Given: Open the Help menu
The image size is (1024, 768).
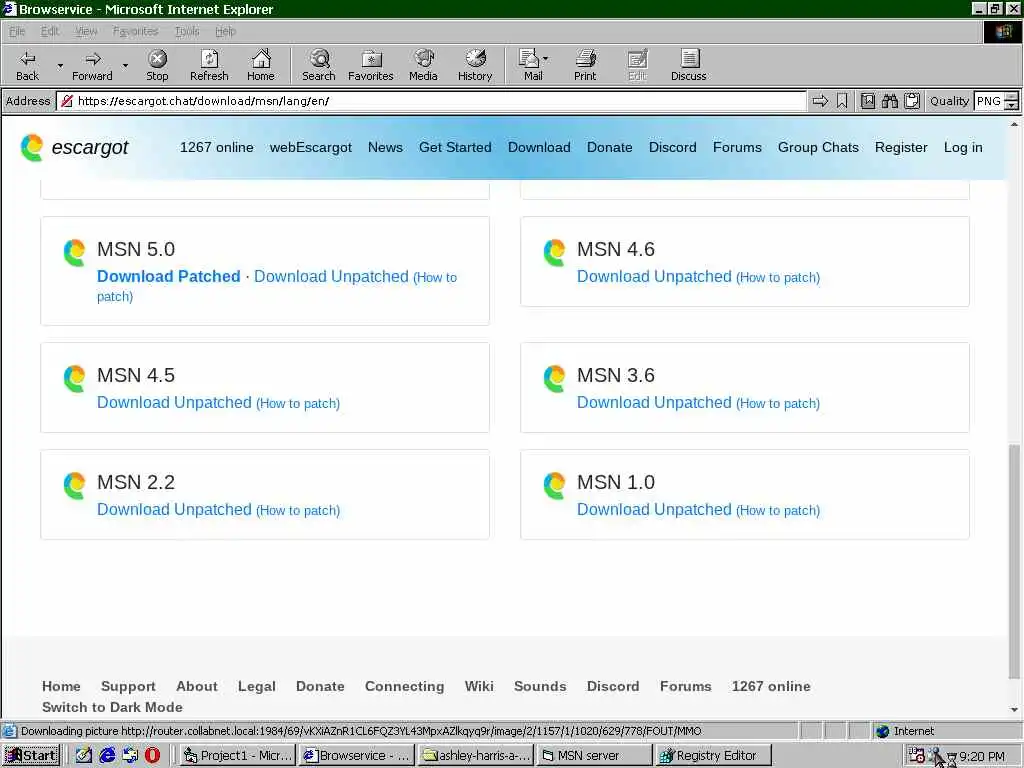Looking at the screenshot, I should (x=225, y=31).
